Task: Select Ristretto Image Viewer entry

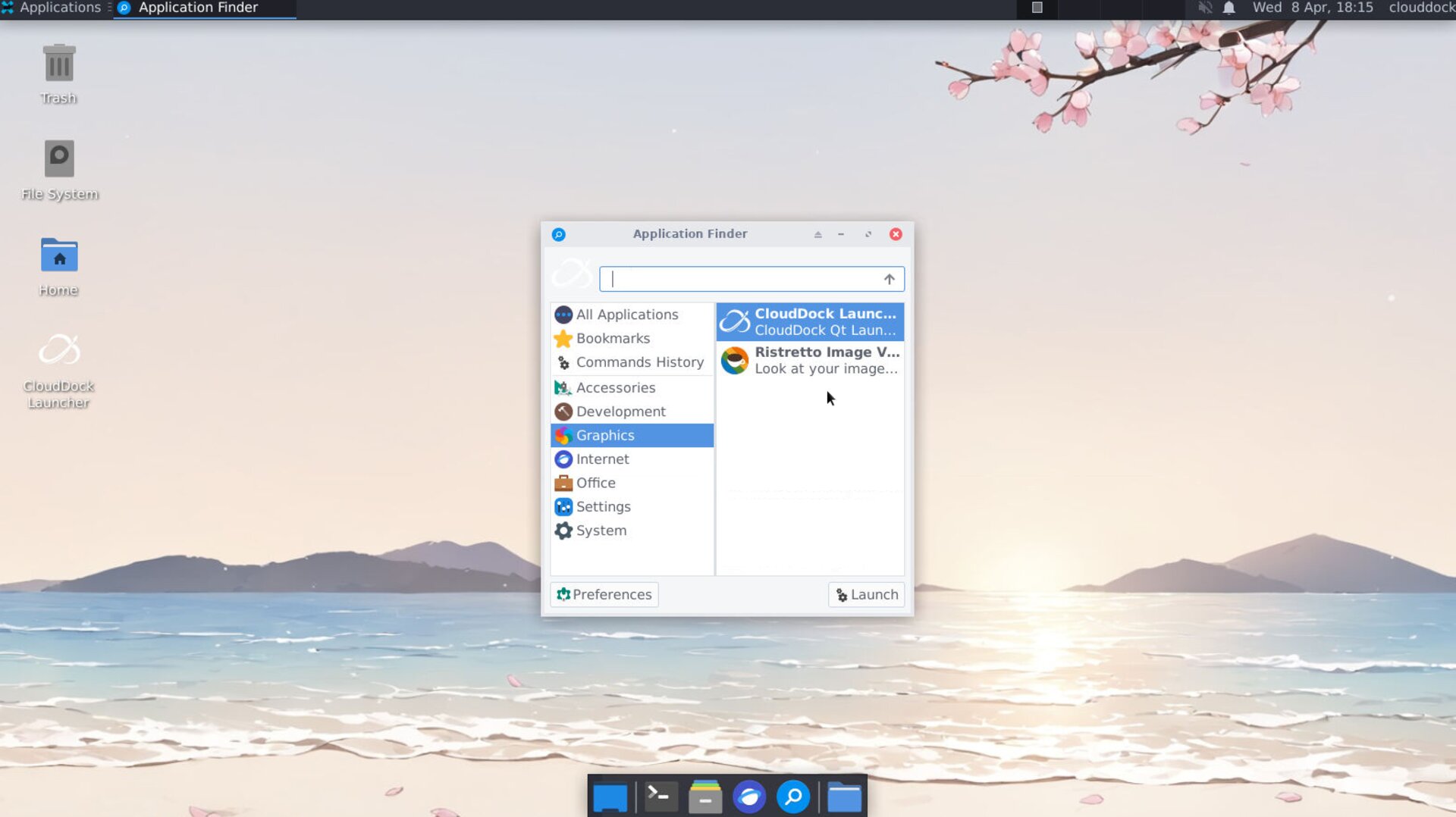Action: (810, 361)
